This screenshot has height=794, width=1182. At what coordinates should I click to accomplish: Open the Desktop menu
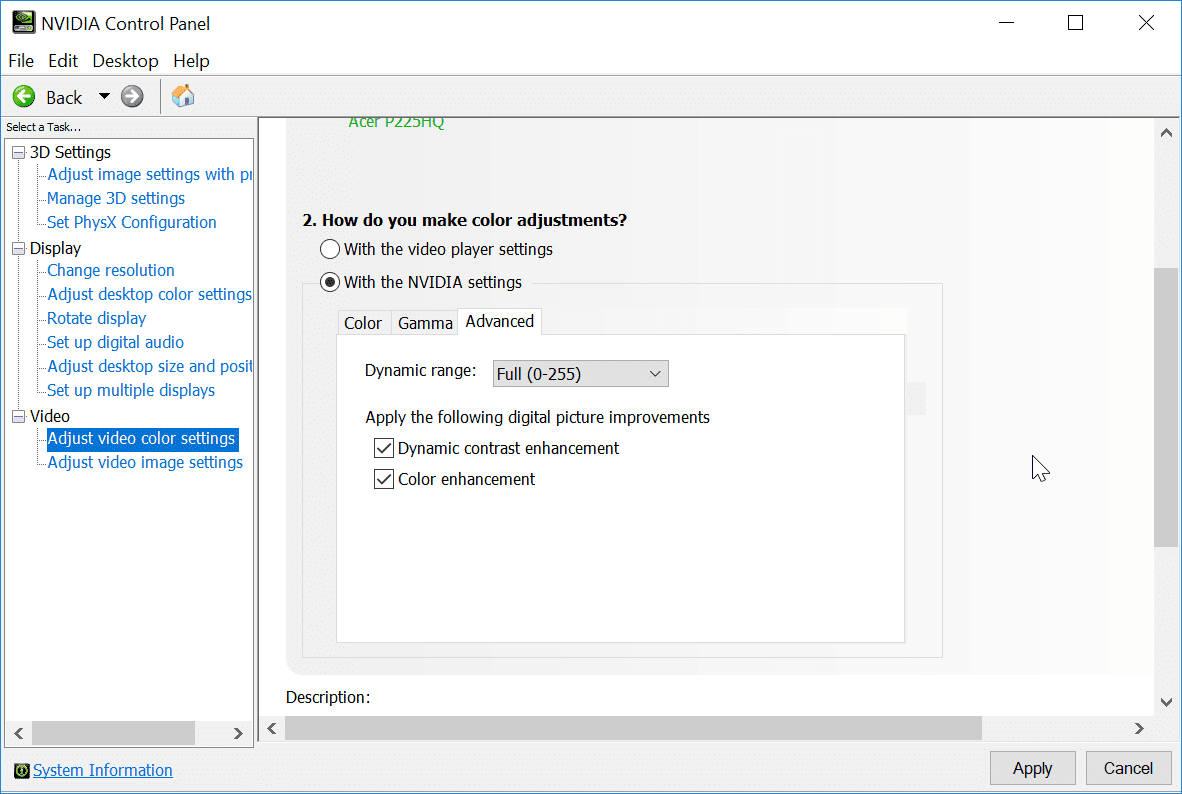tap(125, 60)
